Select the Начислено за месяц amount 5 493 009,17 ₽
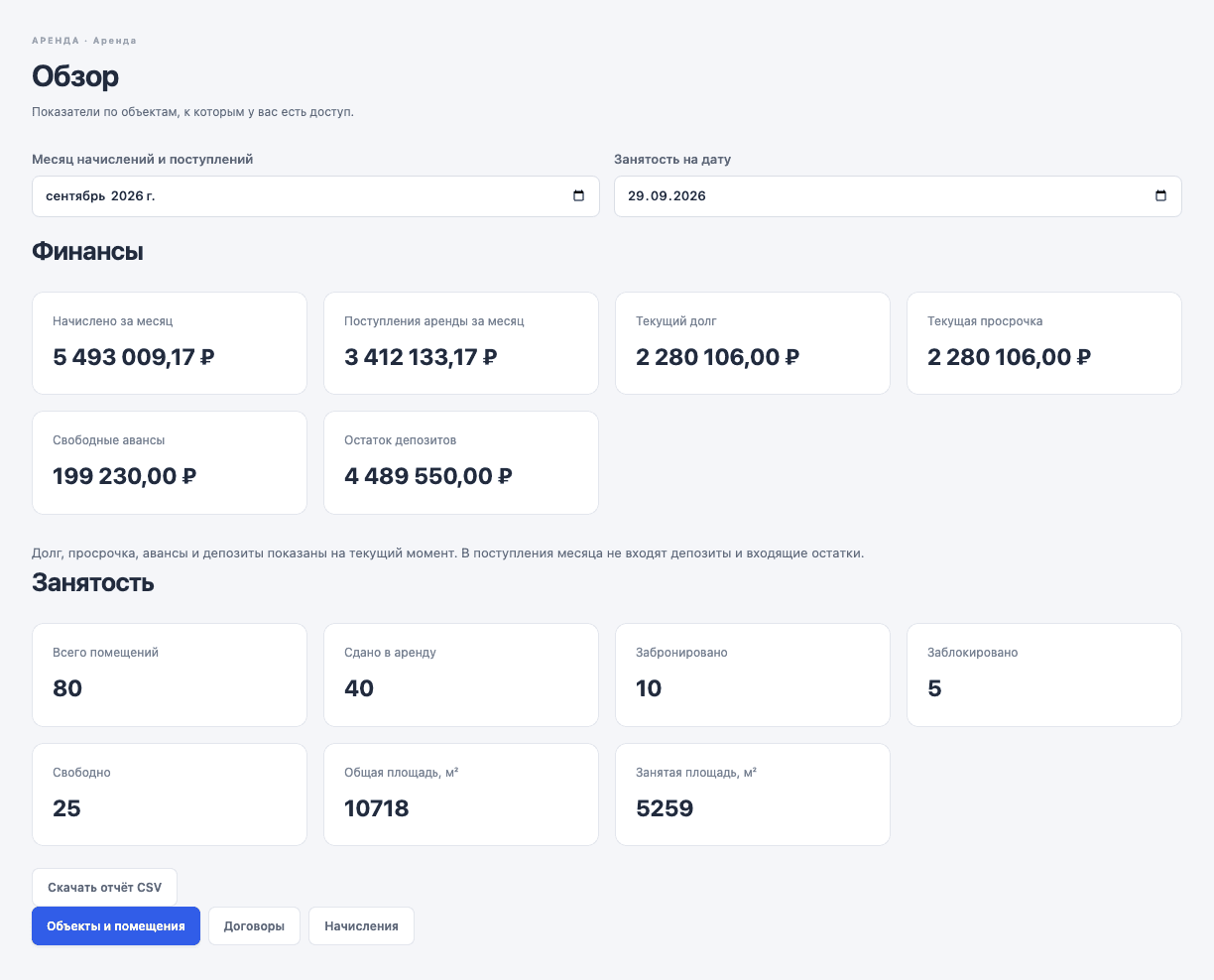The width and height of the screenshot is (1214, 980). (x=134, y=357)
